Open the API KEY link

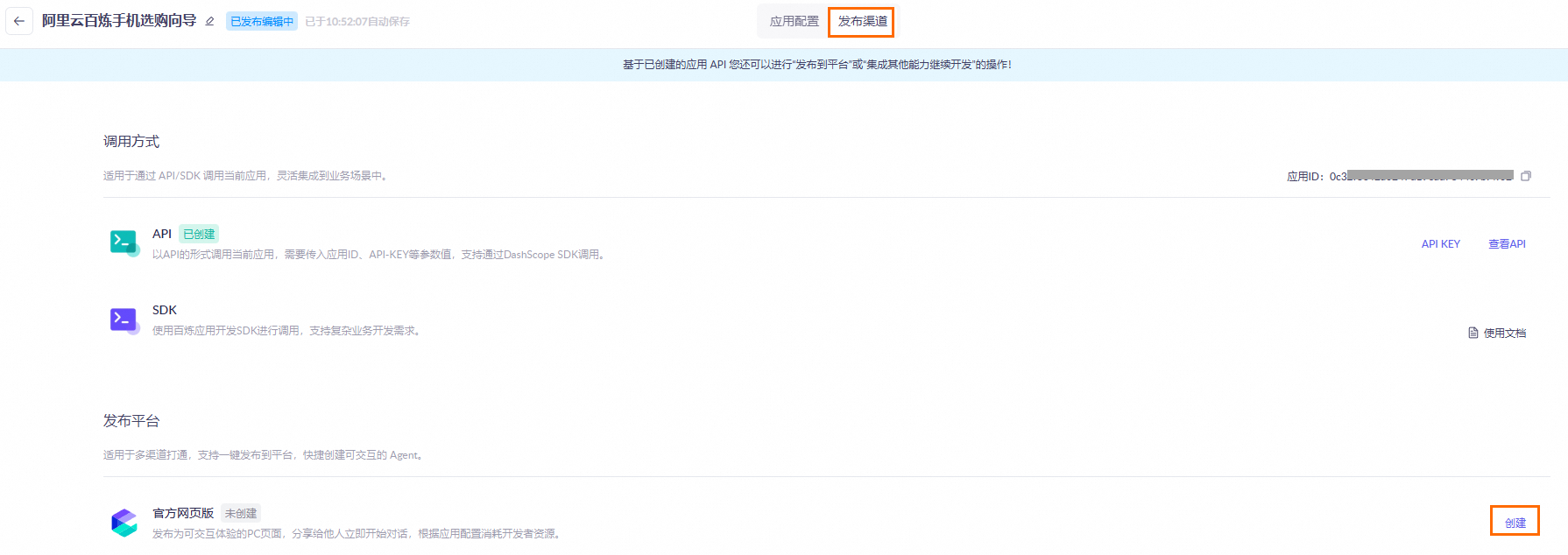point(1440,244)
